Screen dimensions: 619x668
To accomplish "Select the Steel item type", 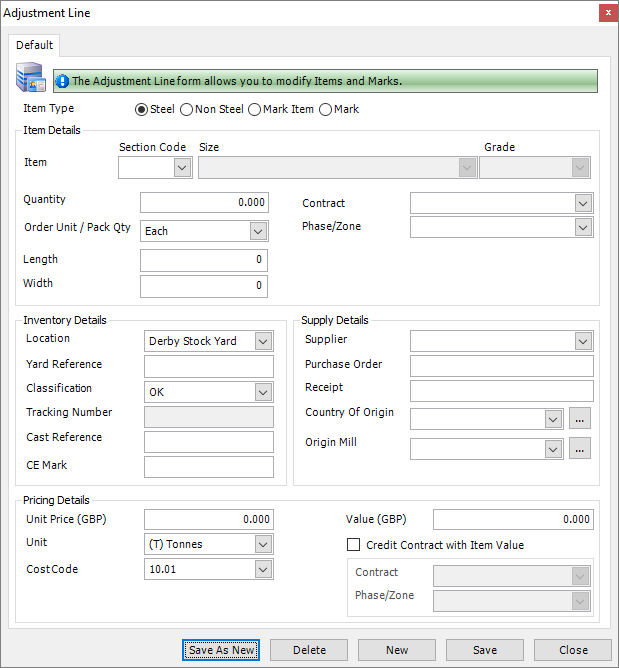I will pos(141,109).
